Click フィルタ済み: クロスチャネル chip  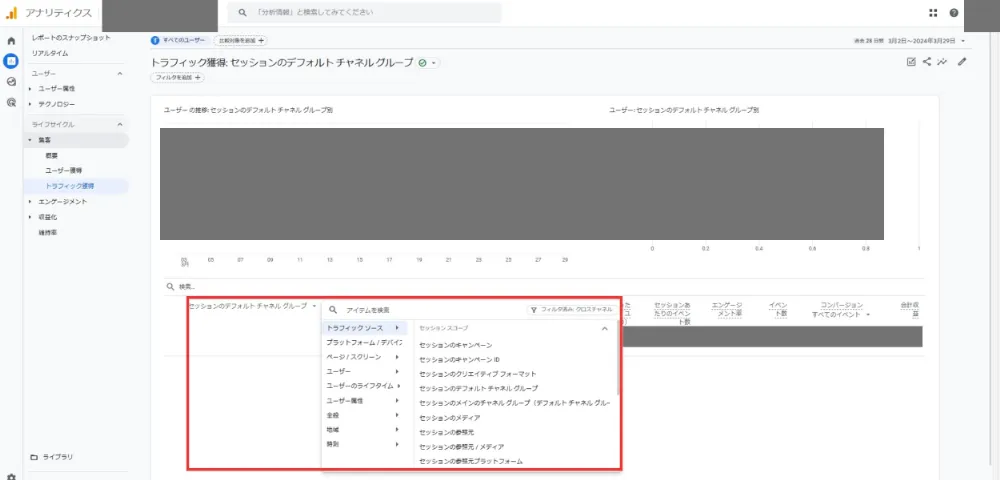572,310
